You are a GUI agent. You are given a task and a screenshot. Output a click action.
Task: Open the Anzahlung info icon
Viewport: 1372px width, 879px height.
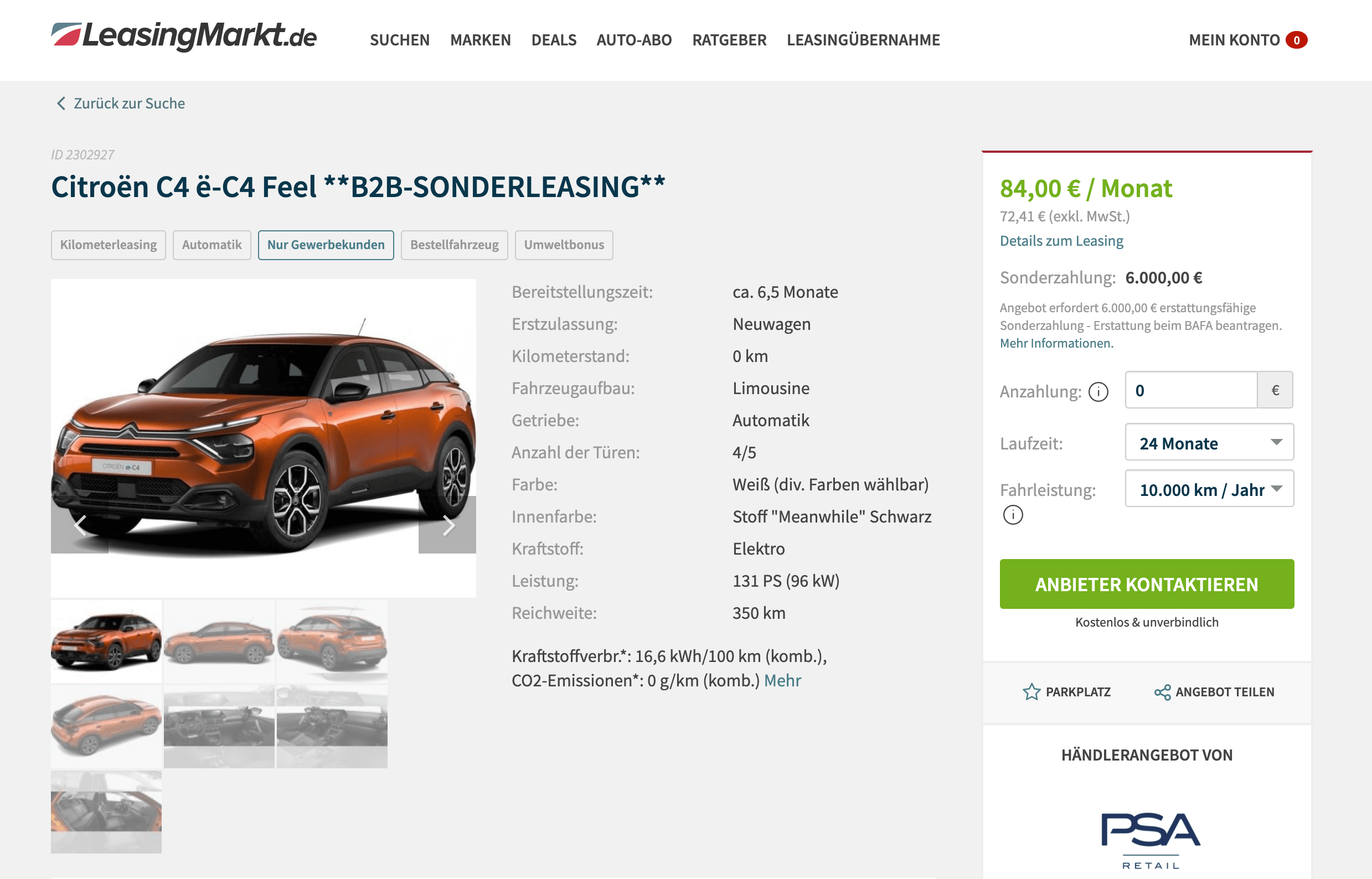[x=1098, y=391]
